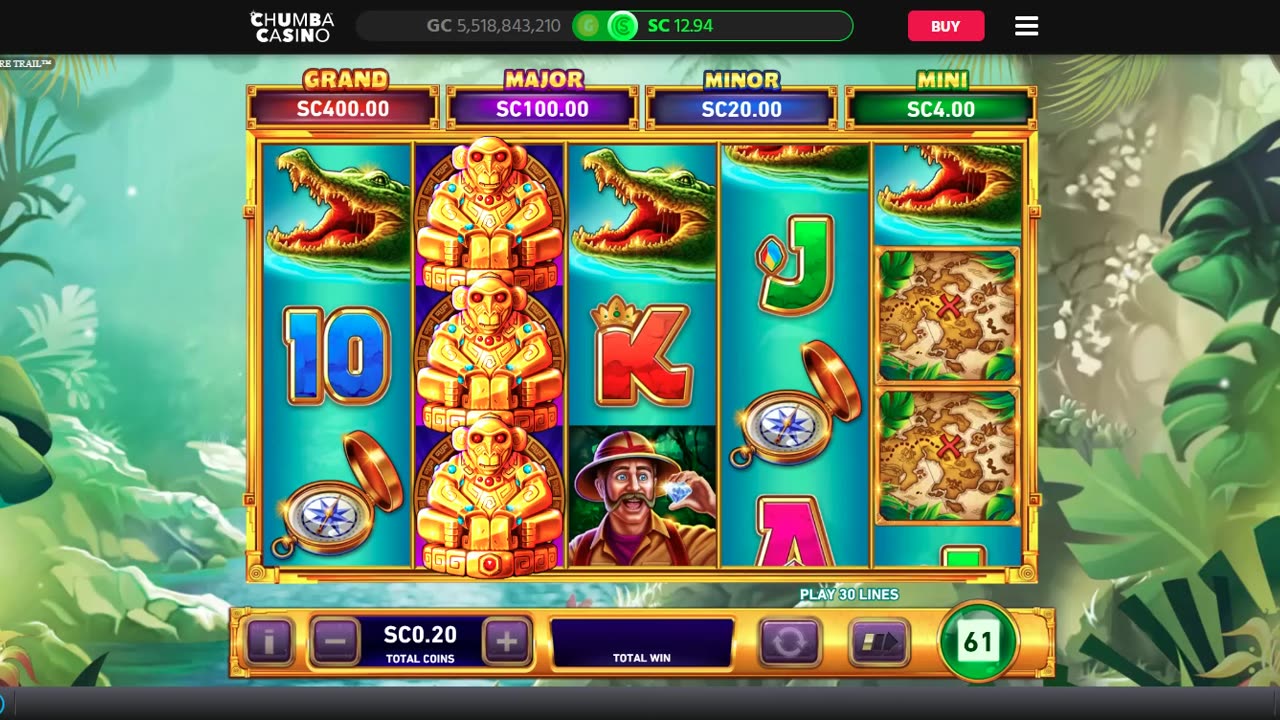Click the blue 10 symbol on reel one
This screenshot has height=720, width=1280.
pos(336,356)
